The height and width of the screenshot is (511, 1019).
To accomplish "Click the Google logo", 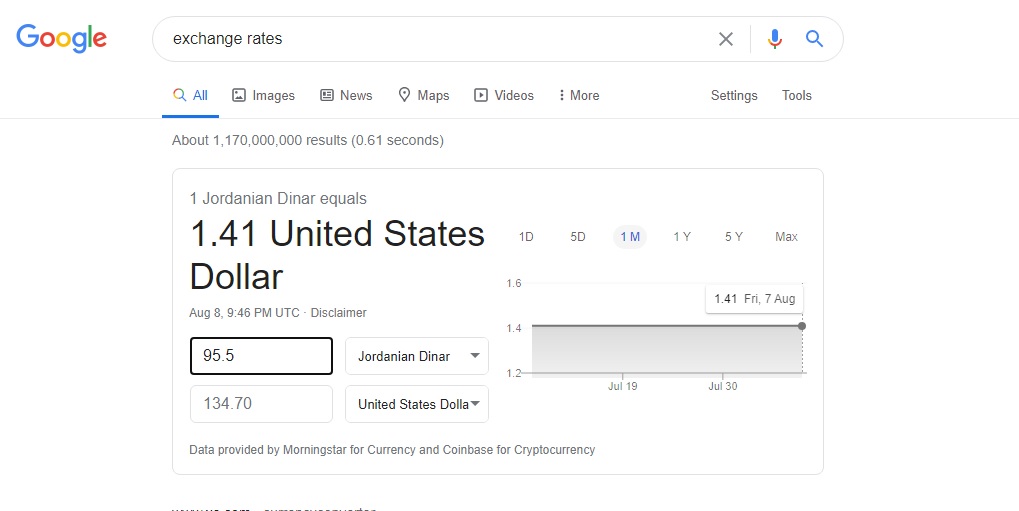I will [x=61, y=39].
